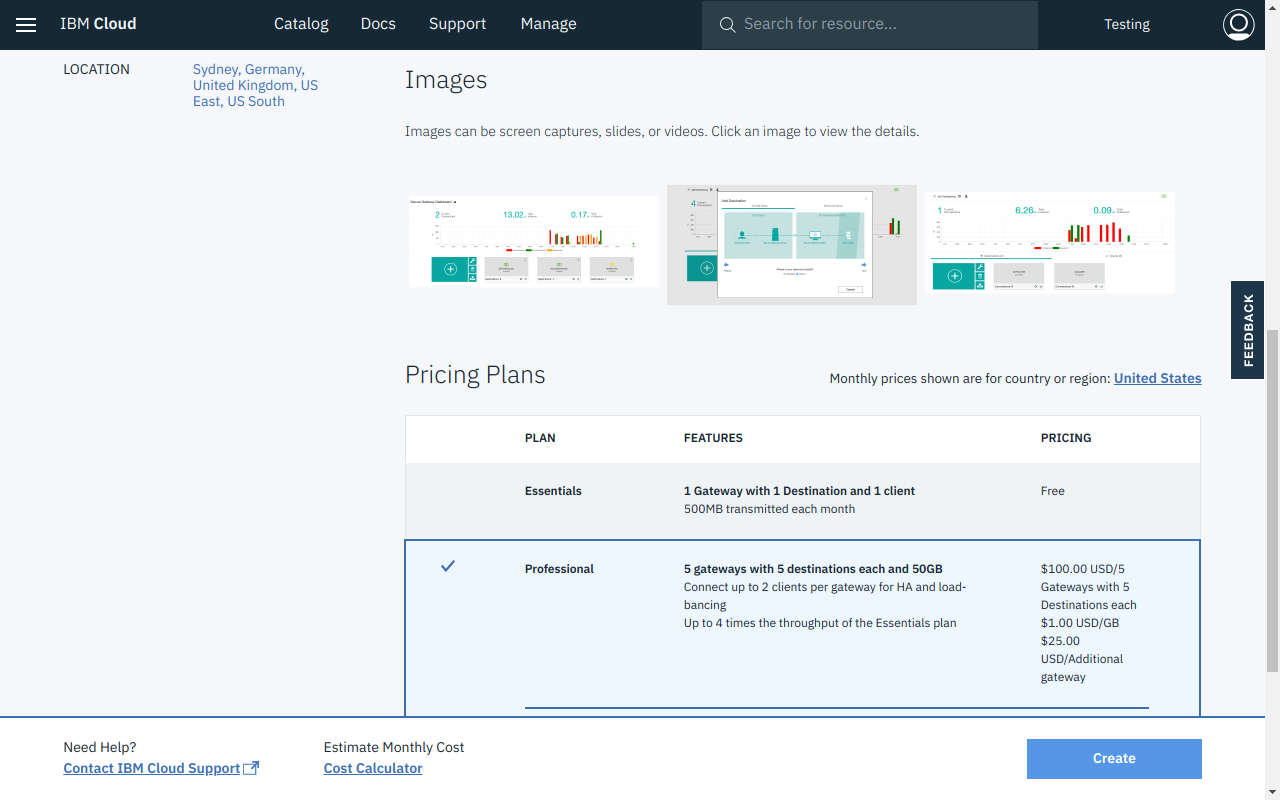Open the Testing account switcher
Screen dimensions: 1280x800
(1127, 24)
